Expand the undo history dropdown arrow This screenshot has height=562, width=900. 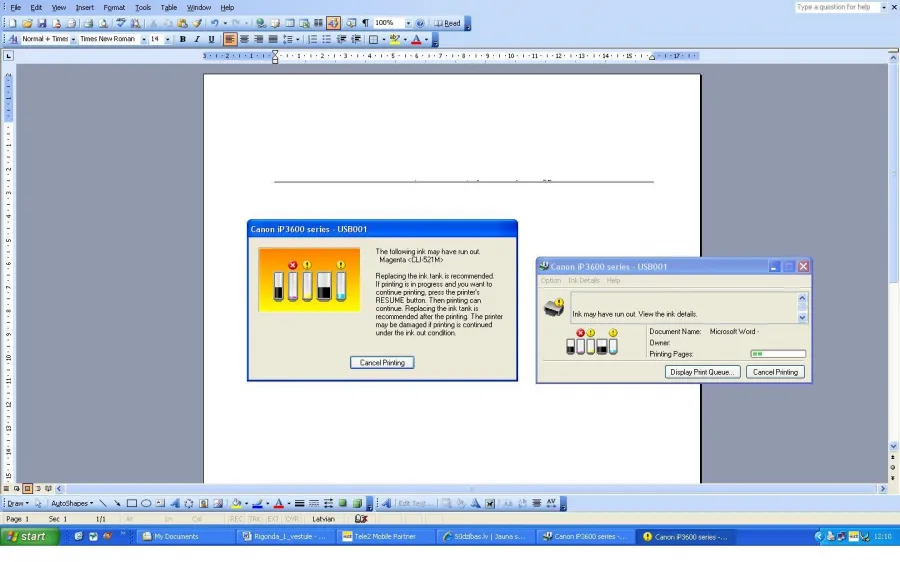pyautogui.click(x=225, y=24)
